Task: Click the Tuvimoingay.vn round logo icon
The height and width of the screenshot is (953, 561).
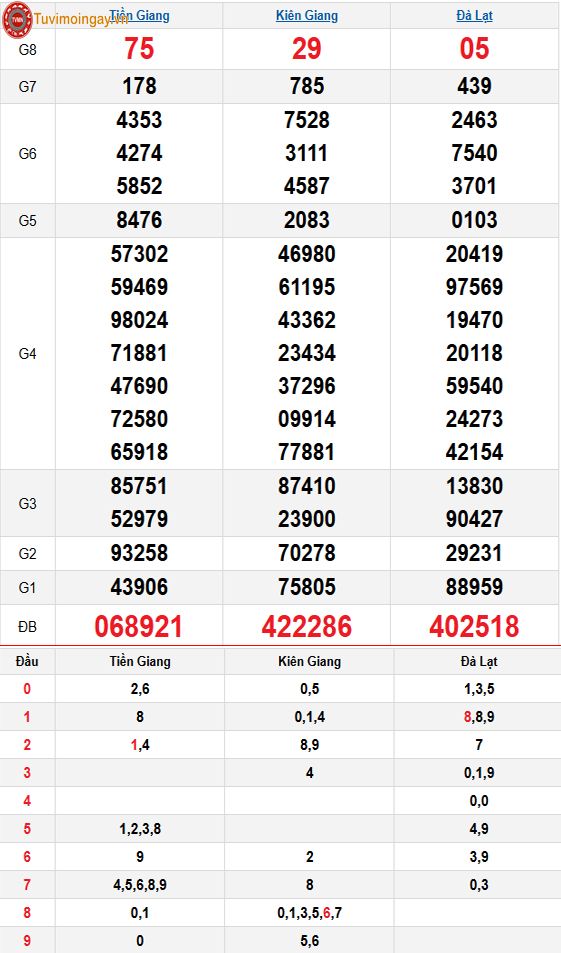Action: pos(18,19)
